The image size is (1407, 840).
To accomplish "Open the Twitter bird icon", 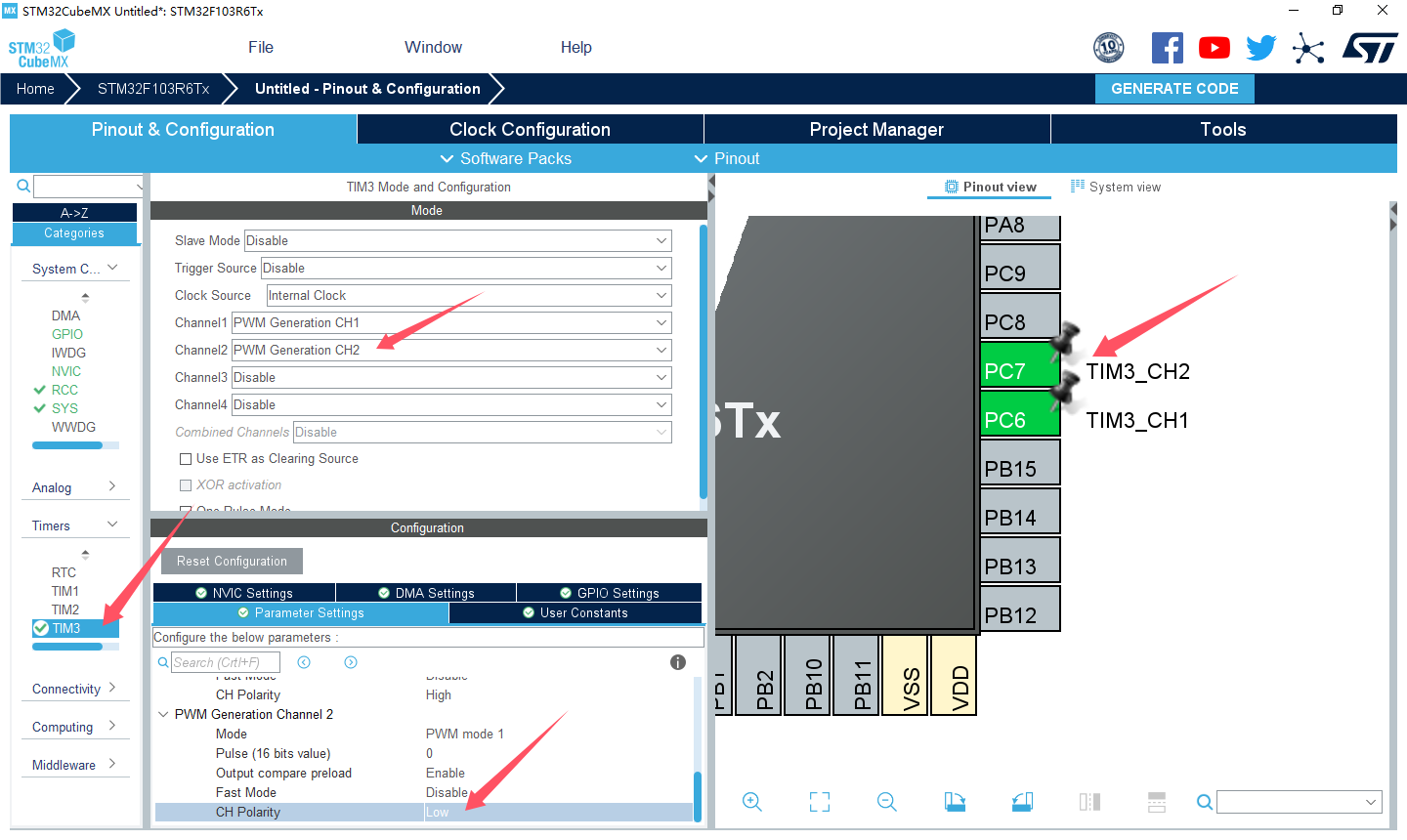I will 1260,48.
